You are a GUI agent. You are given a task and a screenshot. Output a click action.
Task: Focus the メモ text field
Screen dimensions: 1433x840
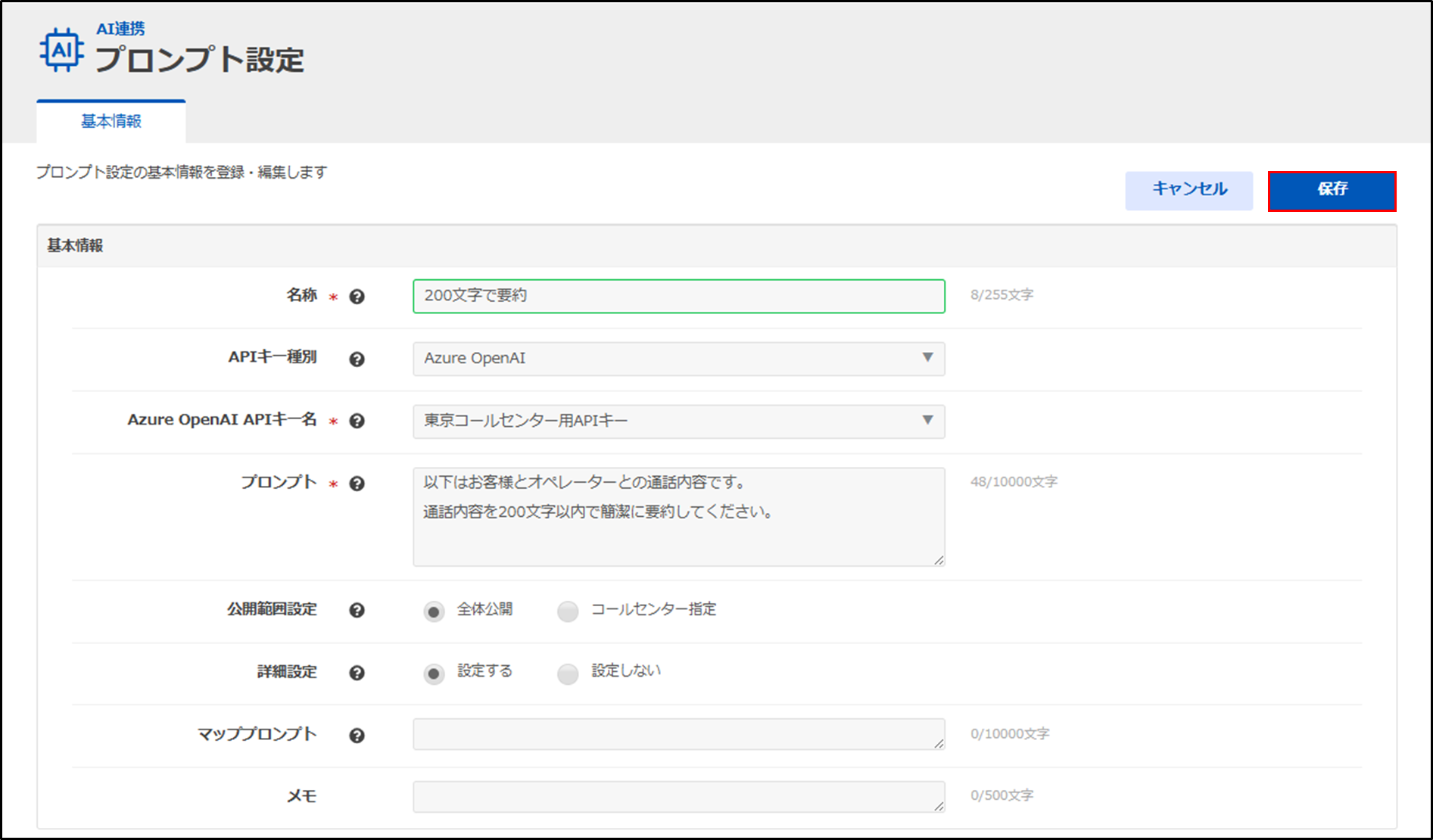point(678,797)
